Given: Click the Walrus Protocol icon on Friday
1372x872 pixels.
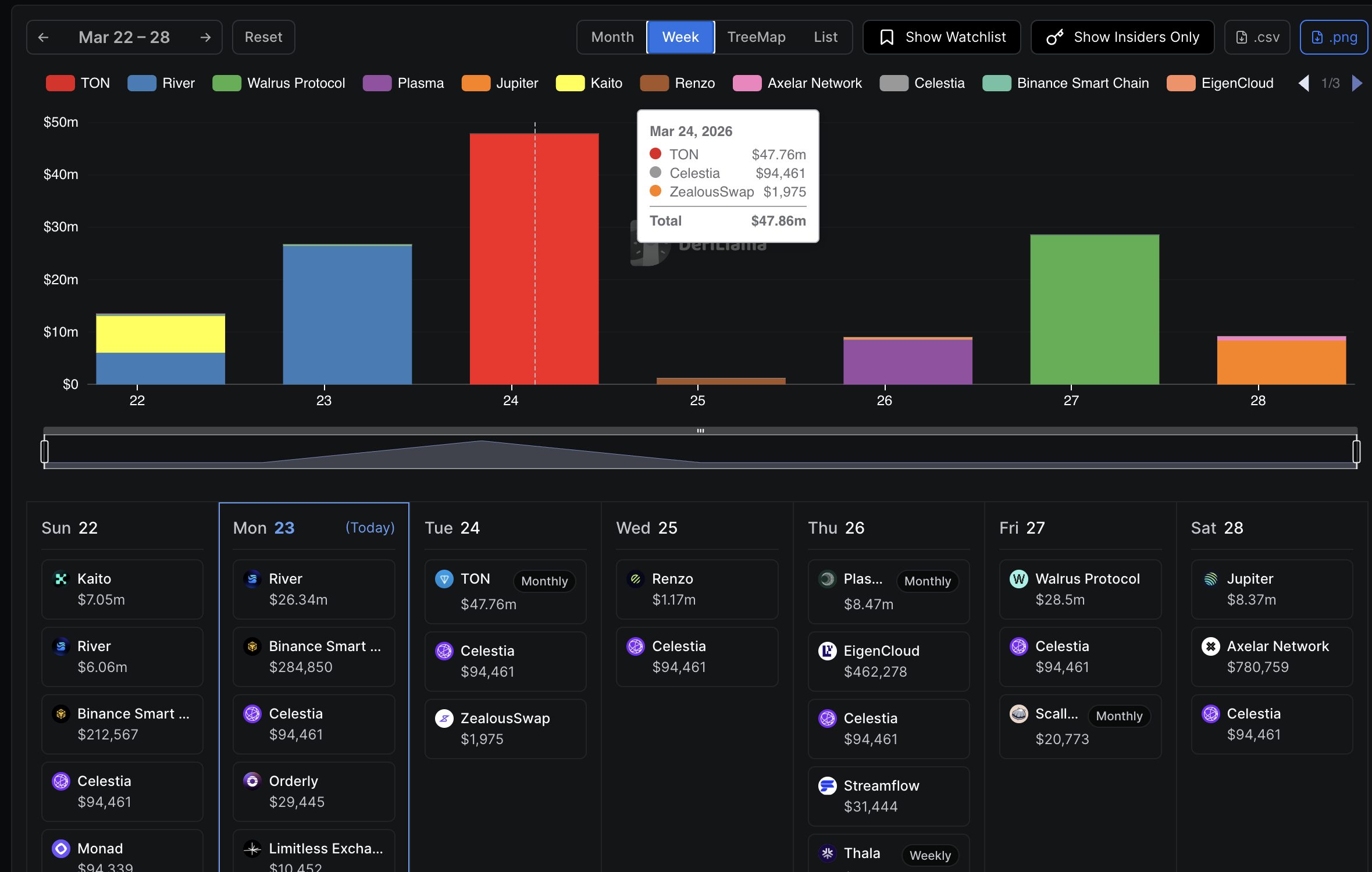Looking at the screenshot, I should click(1018, 579).
